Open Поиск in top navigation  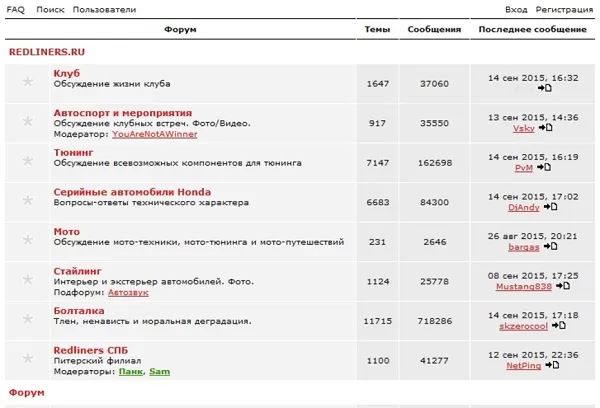pos(50,9)
